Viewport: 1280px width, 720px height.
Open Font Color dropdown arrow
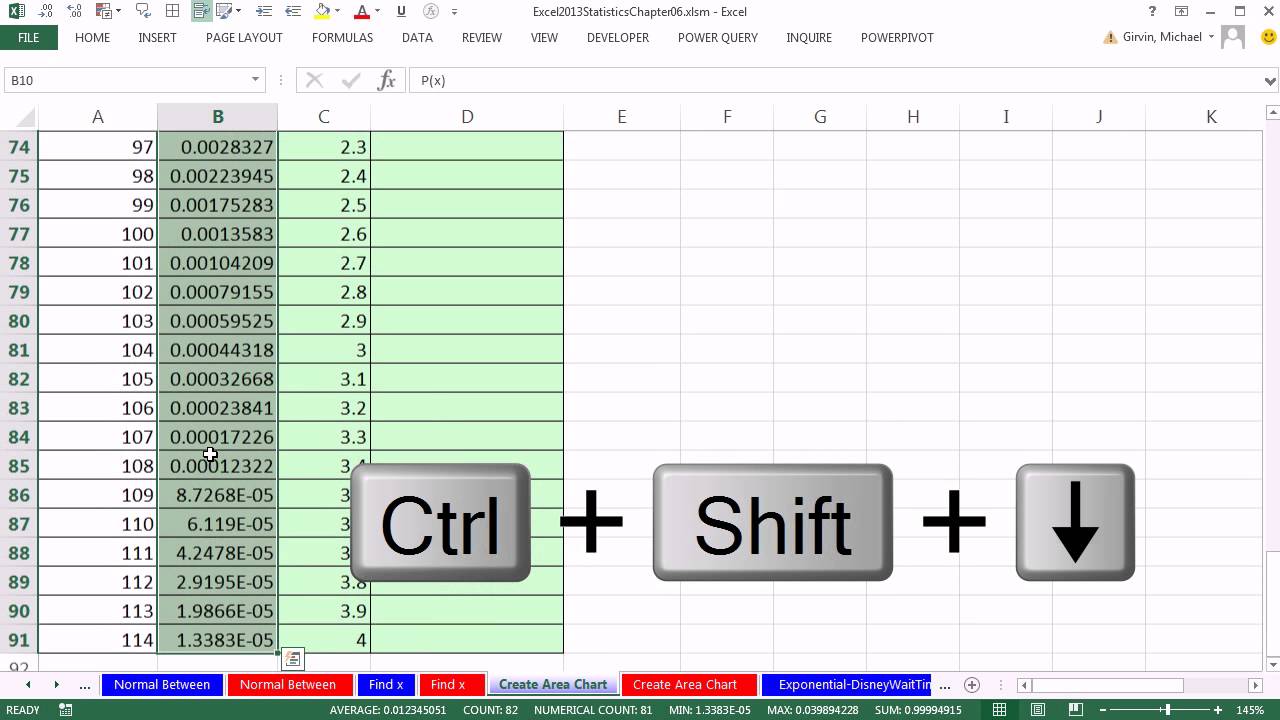coord(378,11)
